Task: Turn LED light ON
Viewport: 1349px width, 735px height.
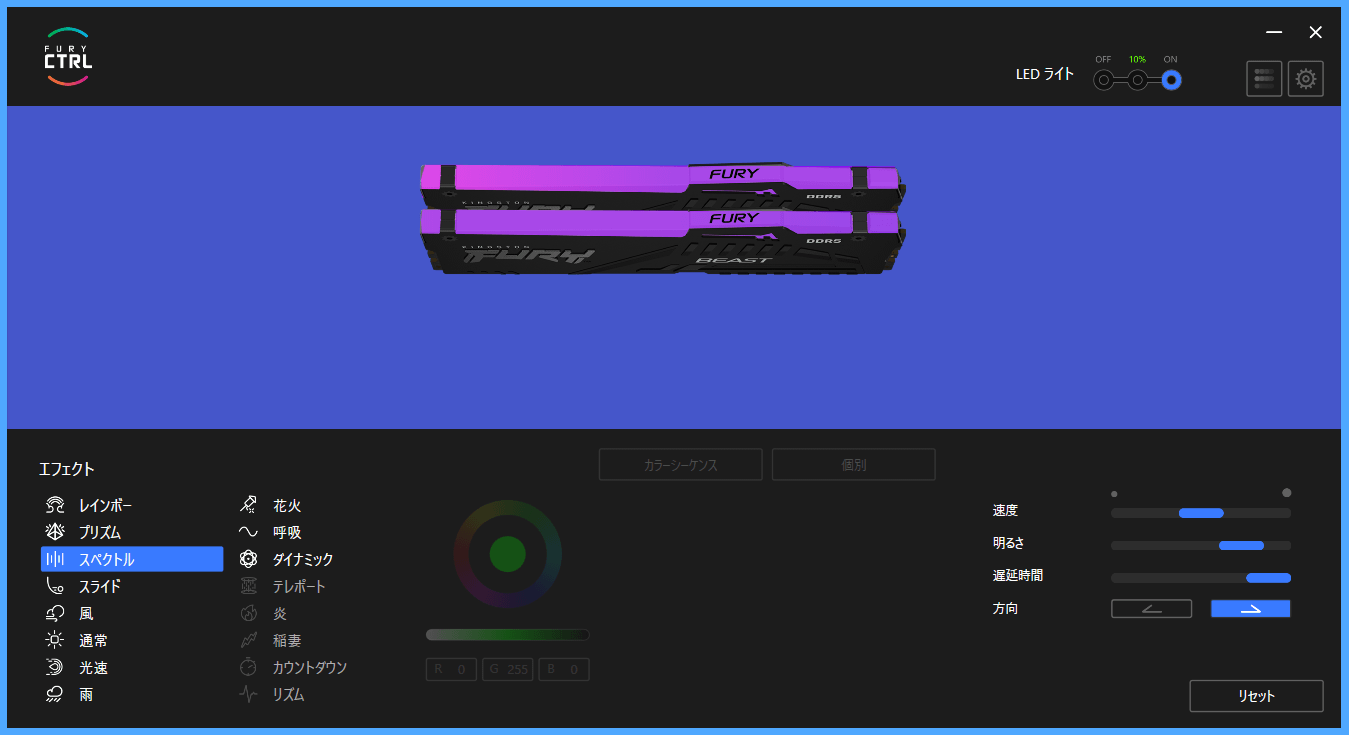Action: 1171,80
